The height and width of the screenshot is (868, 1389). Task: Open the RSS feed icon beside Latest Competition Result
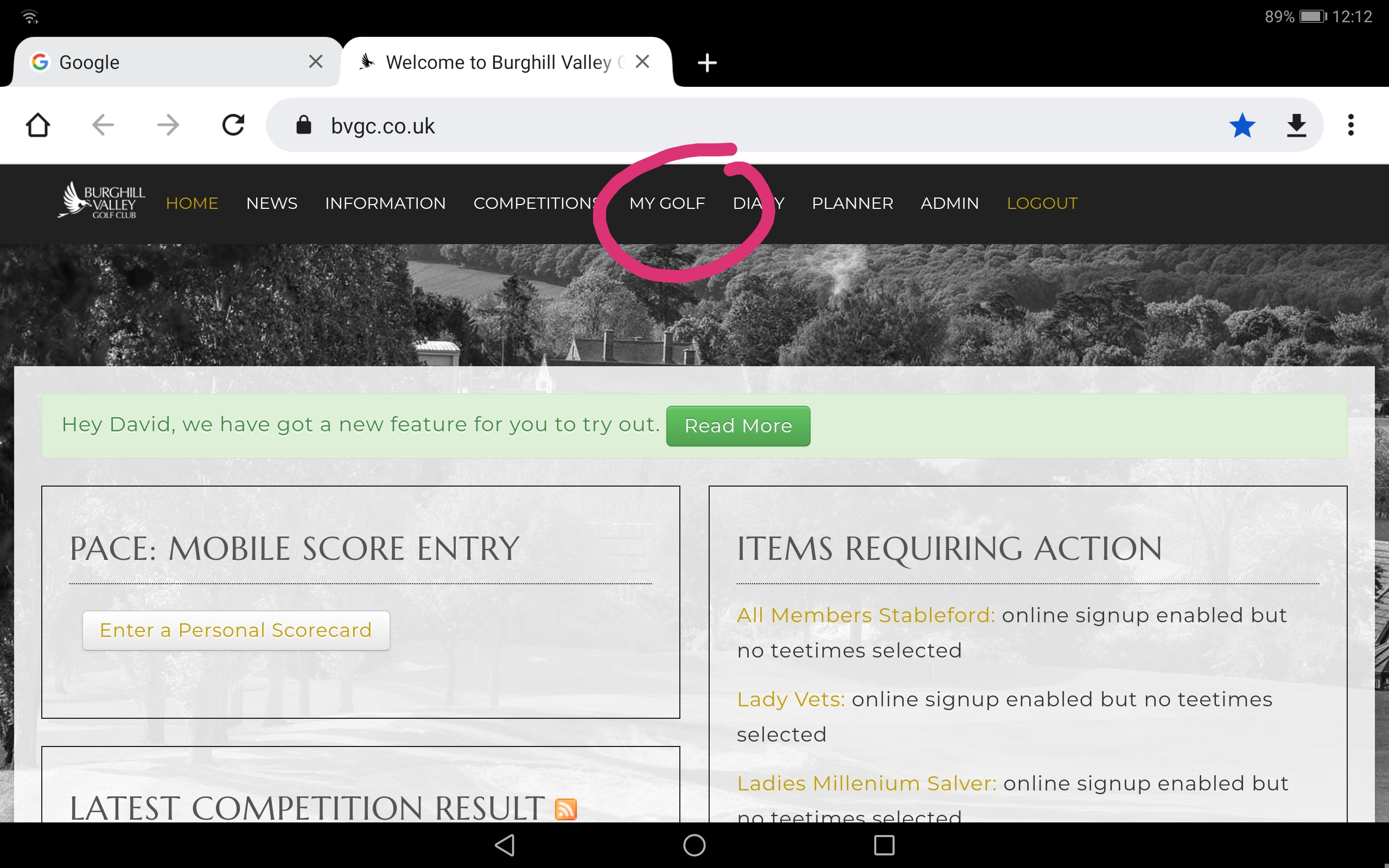coord(566,809)
